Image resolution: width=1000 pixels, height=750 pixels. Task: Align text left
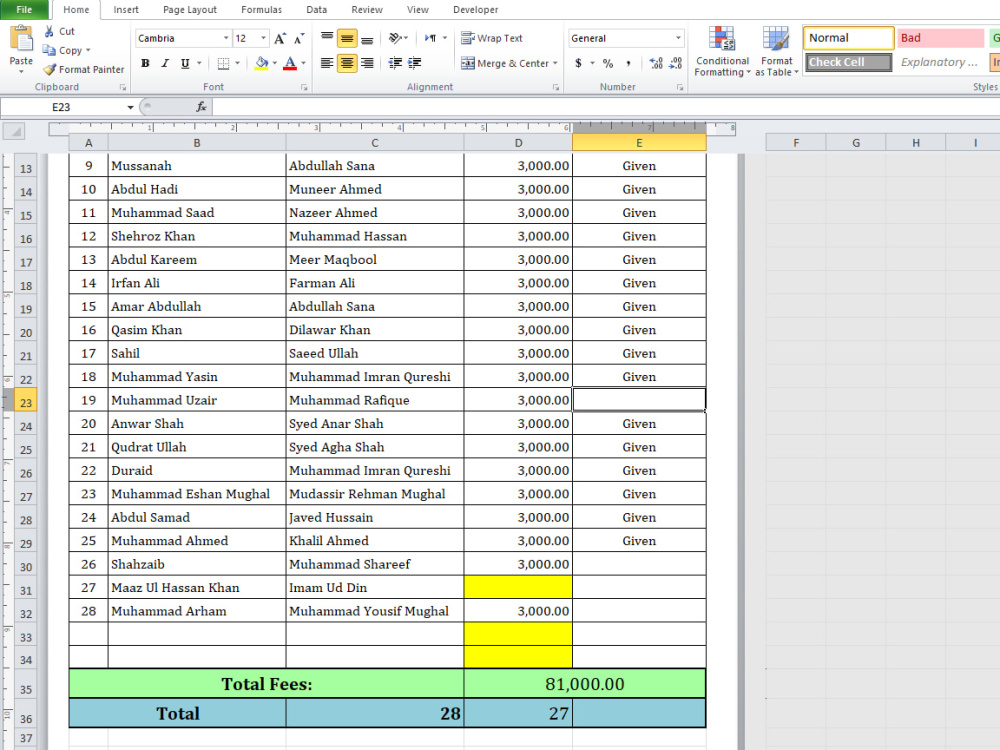327,63
